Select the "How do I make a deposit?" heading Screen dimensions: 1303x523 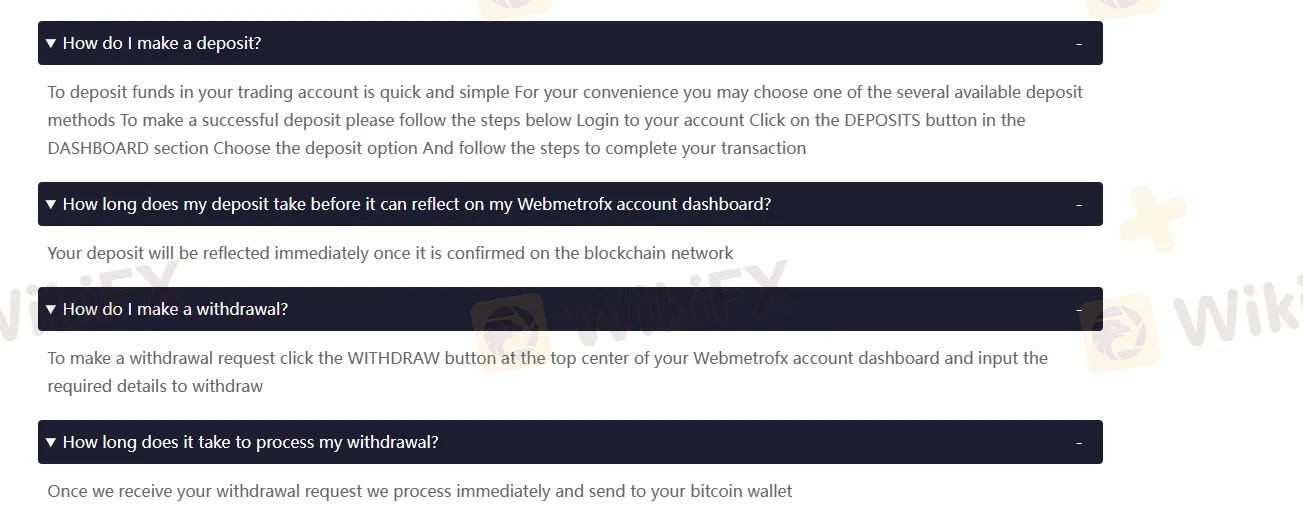[162, 44]
